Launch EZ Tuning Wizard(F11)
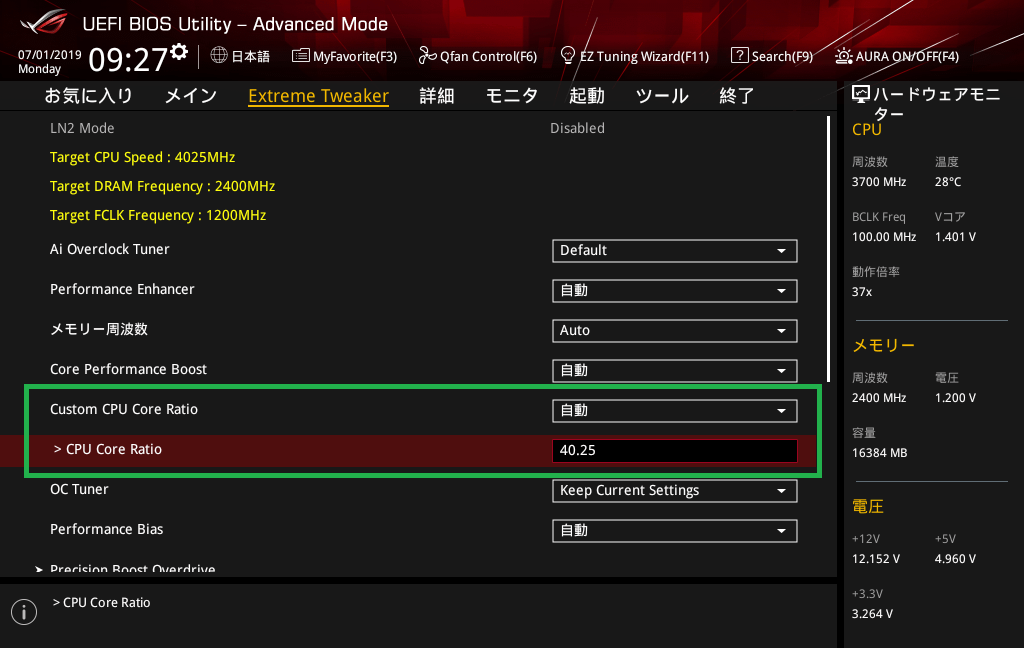The image size is (1024, 648). [635, 56]
